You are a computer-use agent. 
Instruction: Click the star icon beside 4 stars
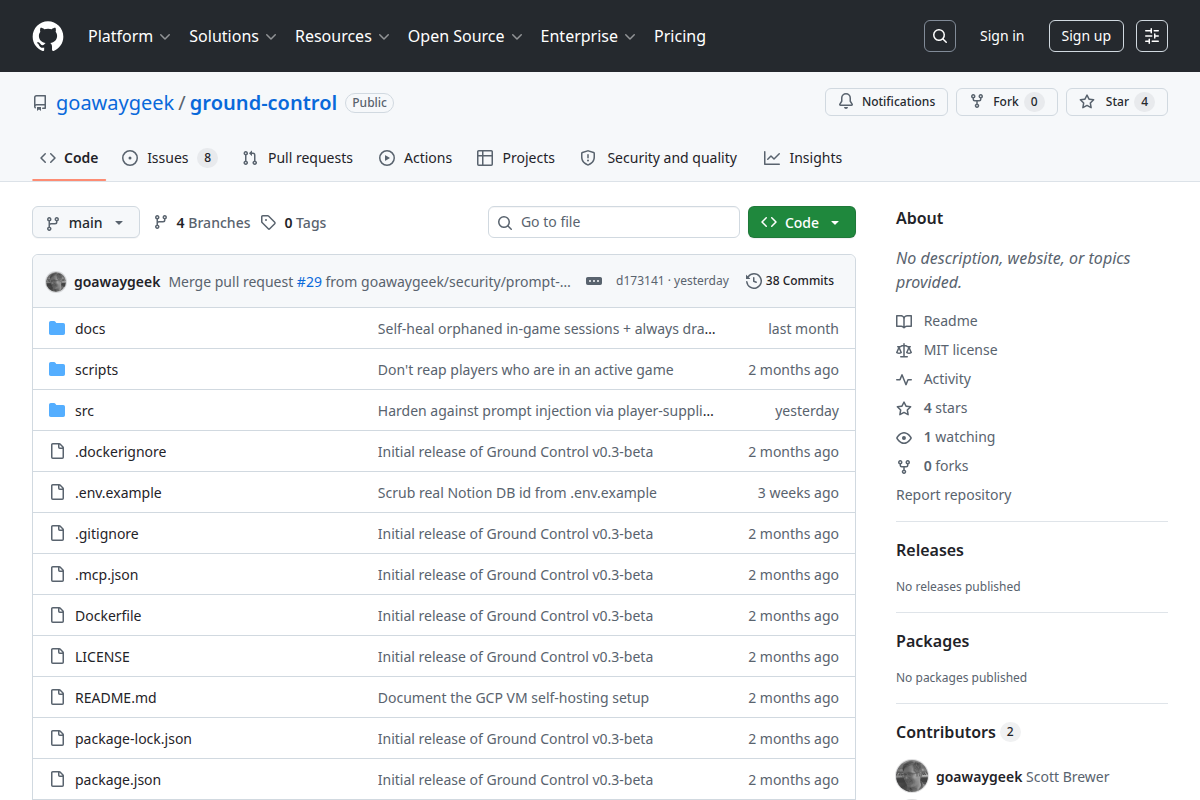[x=904, y=408]
